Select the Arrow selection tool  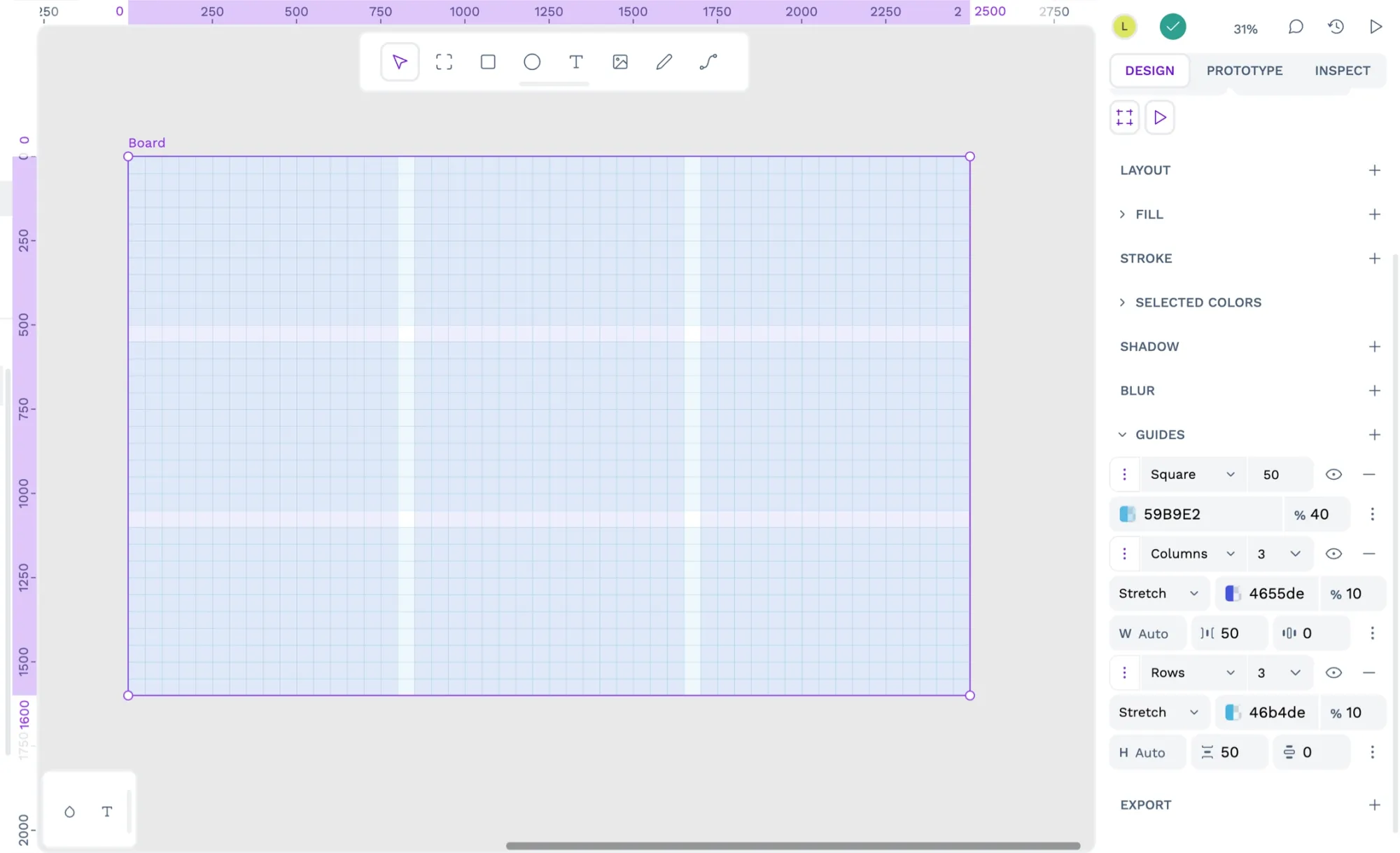(x=399, y=62)
